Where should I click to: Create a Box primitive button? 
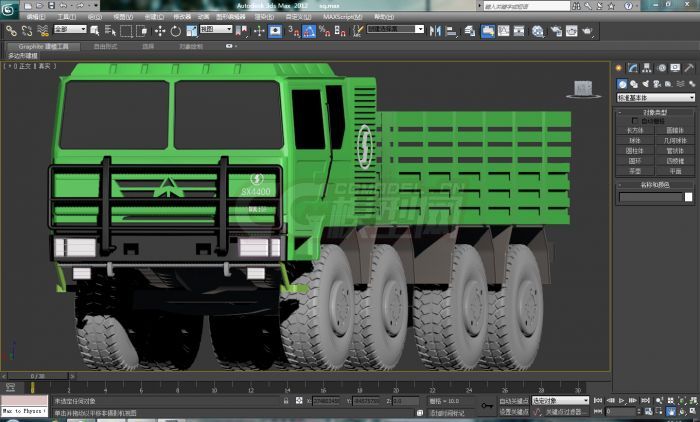click(x=635, y=130)
